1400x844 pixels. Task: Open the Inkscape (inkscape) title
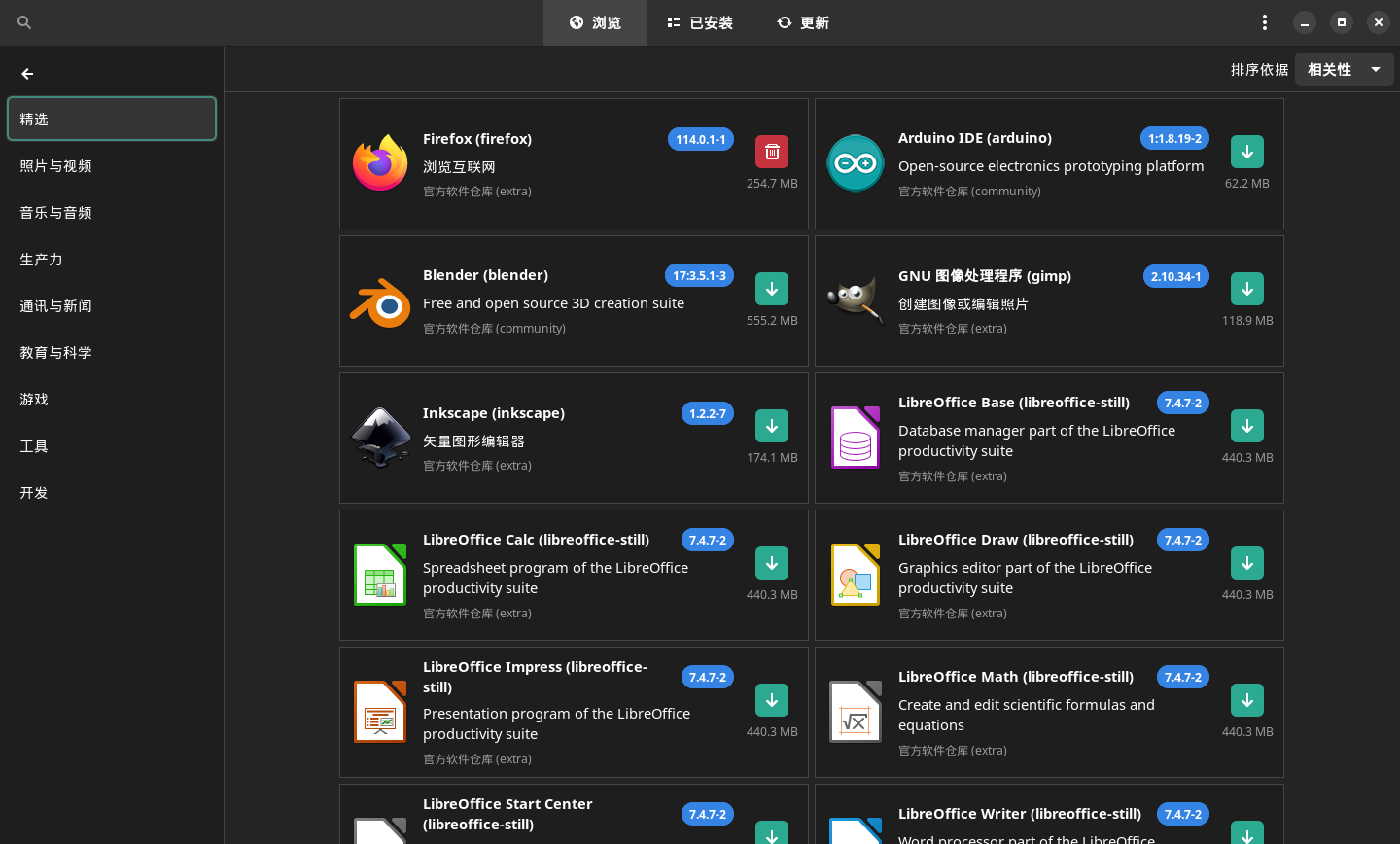[494, 413]
